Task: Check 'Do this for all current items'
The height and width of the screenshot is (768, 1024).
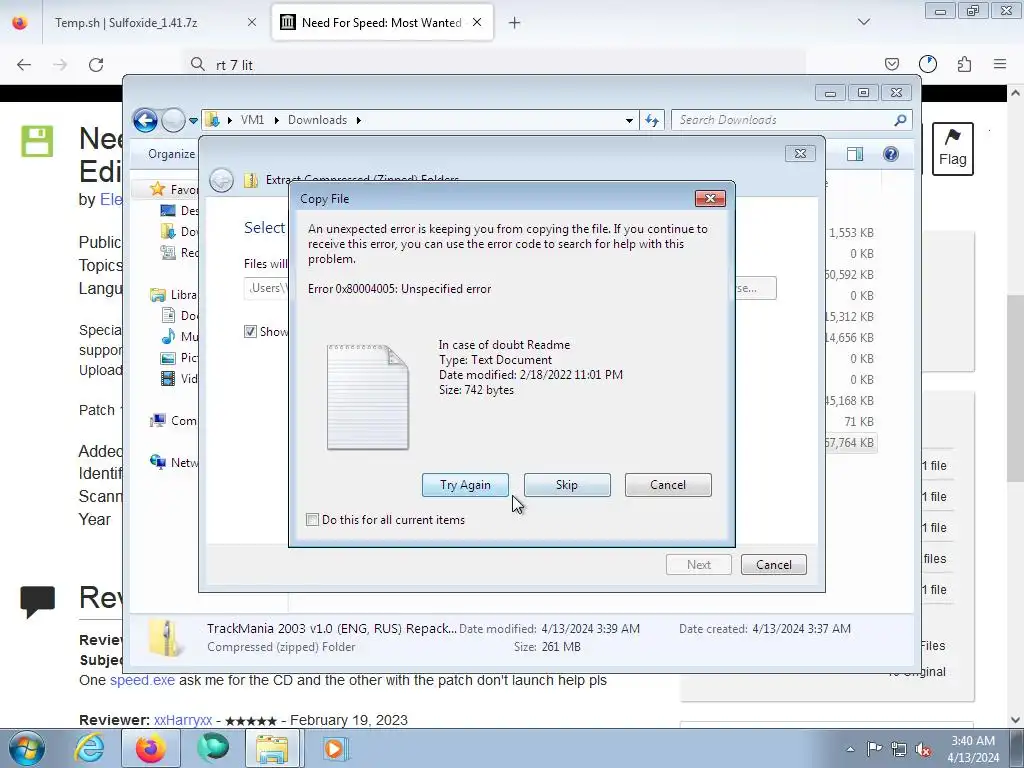Action: [312, 520]
